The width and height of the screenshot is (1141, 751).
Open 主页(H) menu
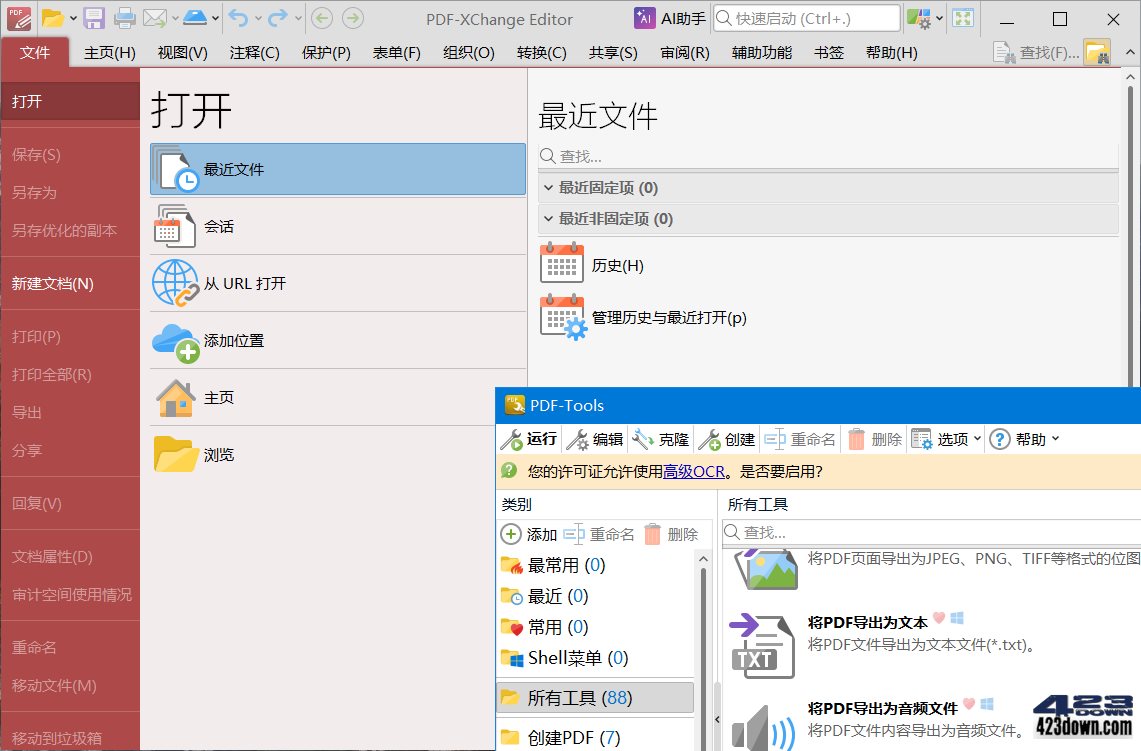[110, 52]
